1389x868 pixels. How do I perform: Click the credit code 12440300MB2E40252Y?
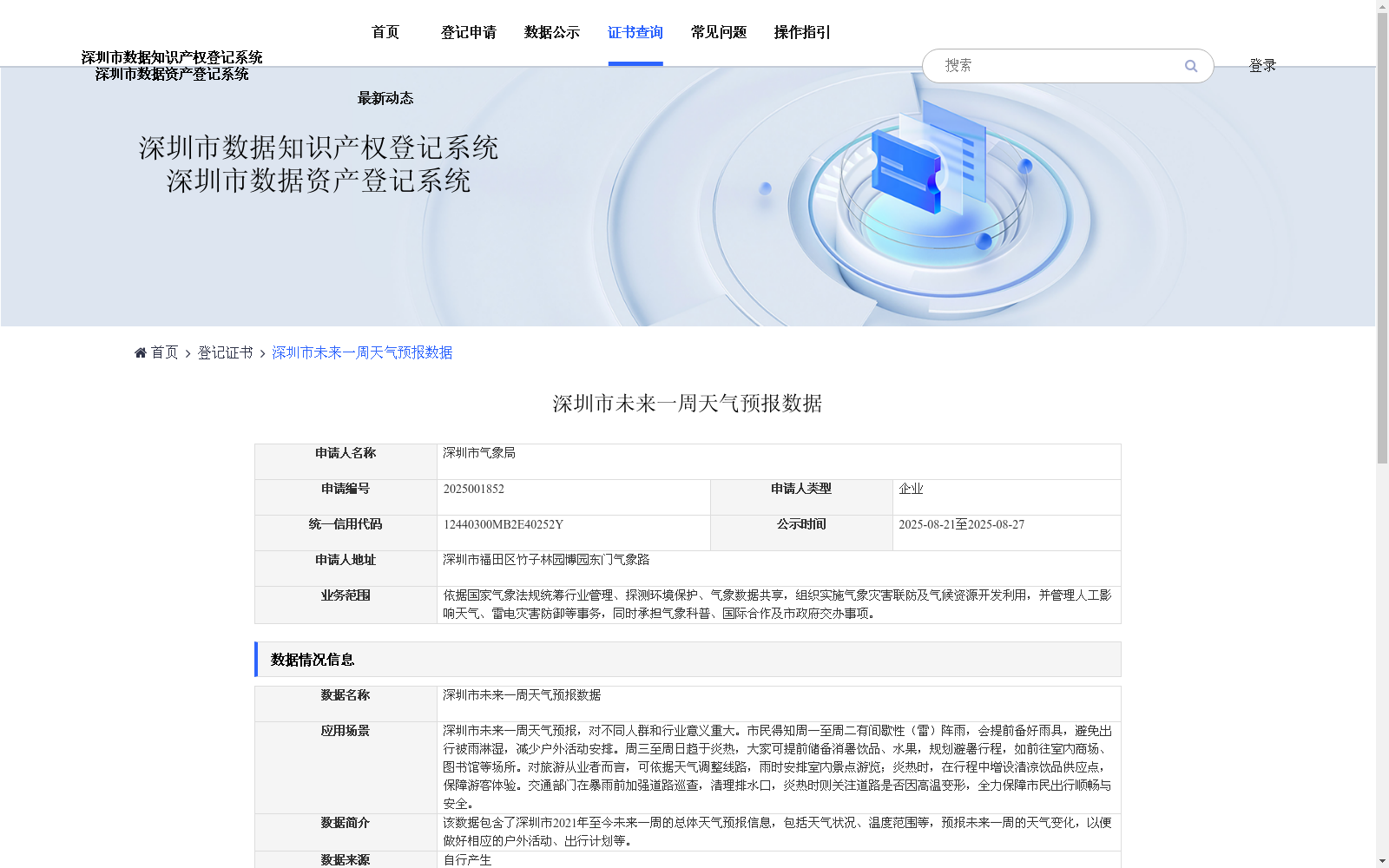[x=504, y=524]
